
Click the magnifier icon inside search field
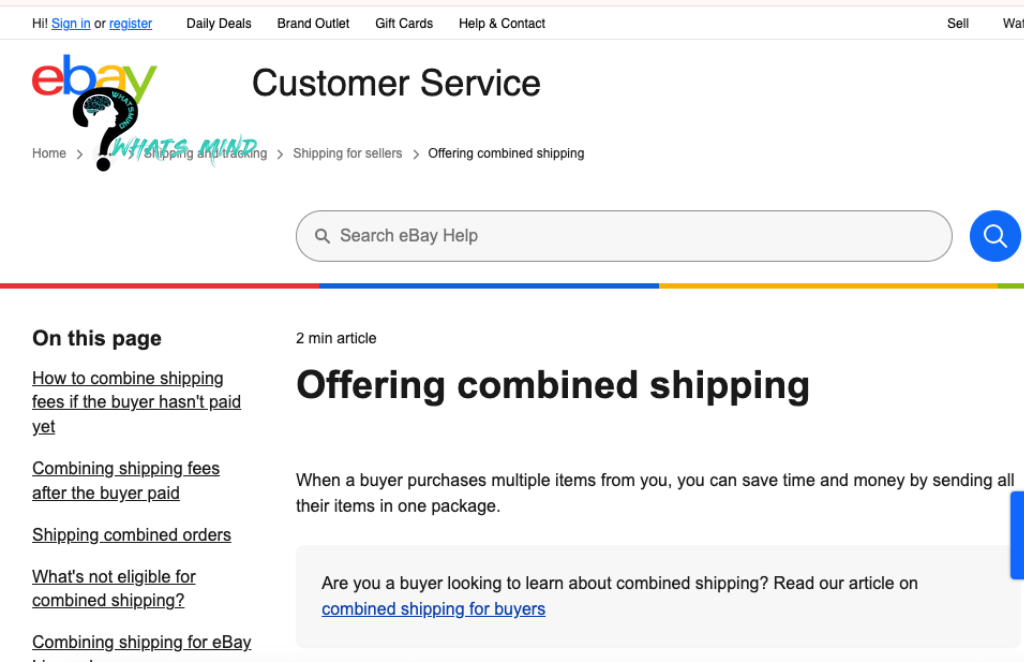click(x=322, y=236)
